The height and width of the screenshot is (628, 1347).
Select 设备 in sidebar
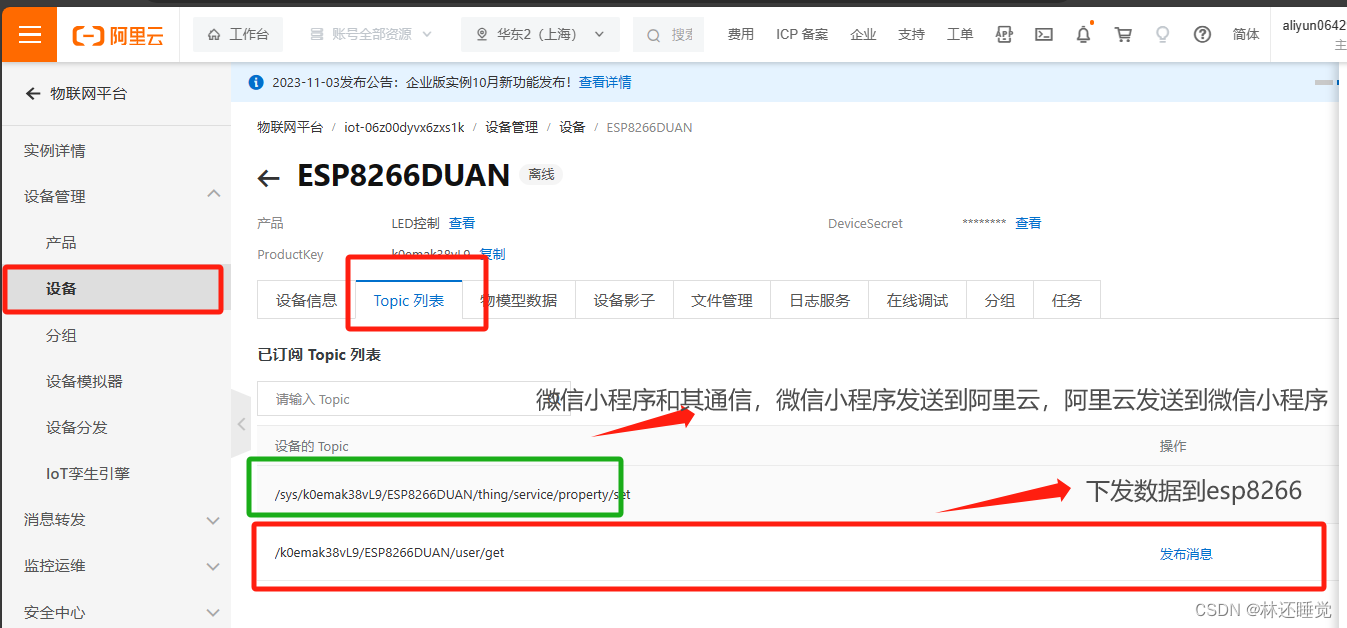click(116, 289)
